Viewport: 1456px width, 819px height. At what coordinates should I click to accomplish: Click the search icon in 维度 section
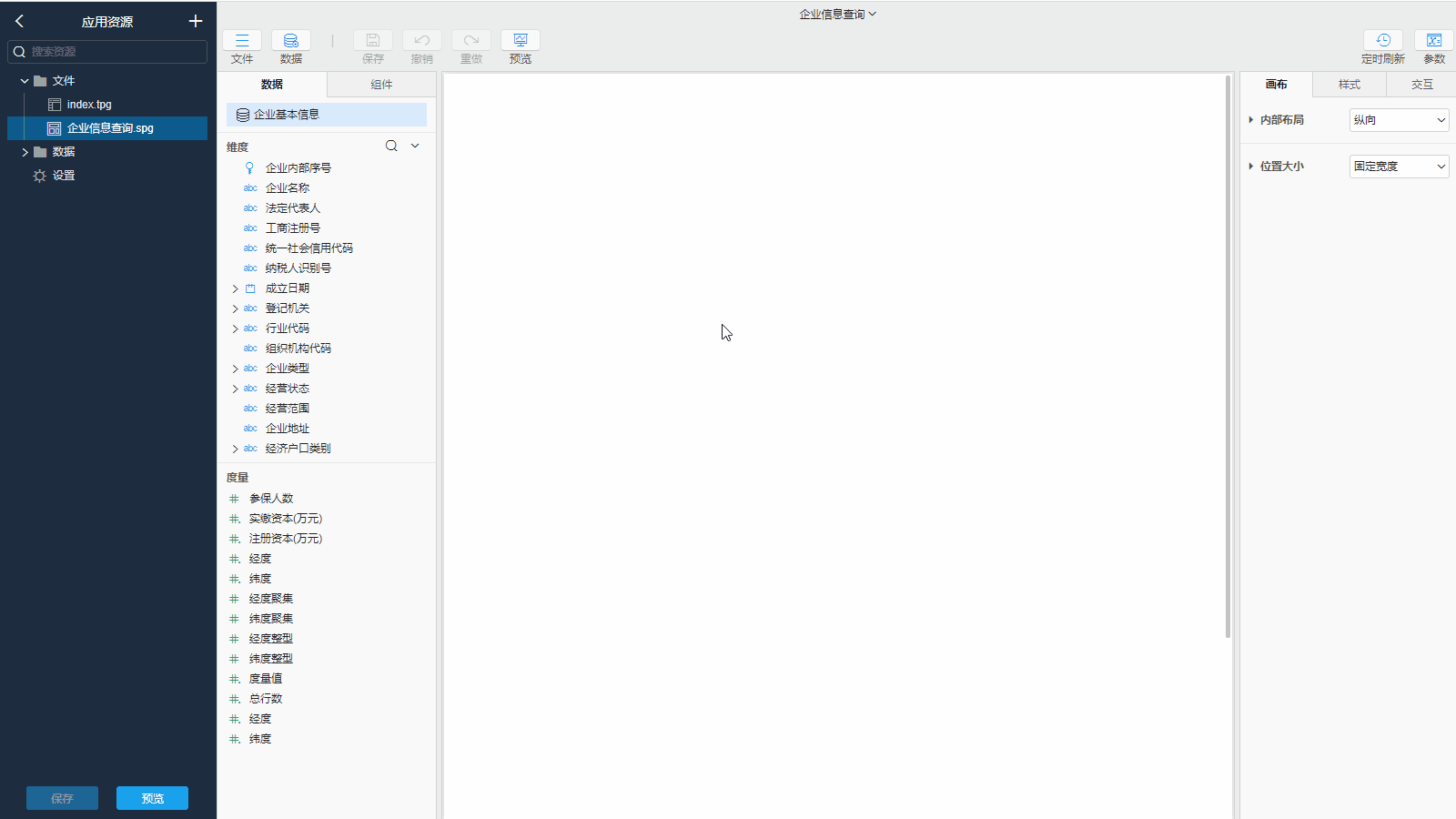pos(391,146)
